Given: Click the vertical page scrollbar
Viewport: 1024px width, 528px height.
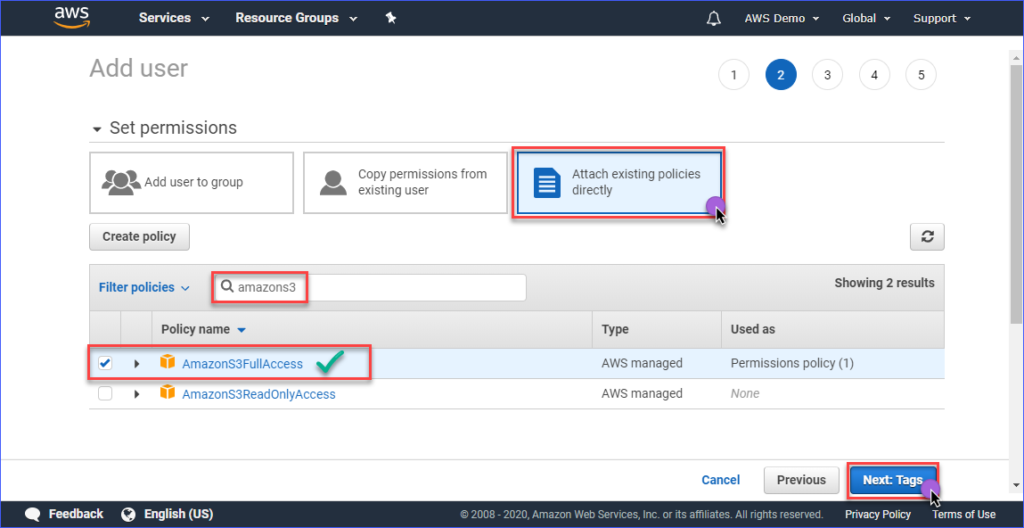Looking at the screenshot, I should tap(1016, 194).
